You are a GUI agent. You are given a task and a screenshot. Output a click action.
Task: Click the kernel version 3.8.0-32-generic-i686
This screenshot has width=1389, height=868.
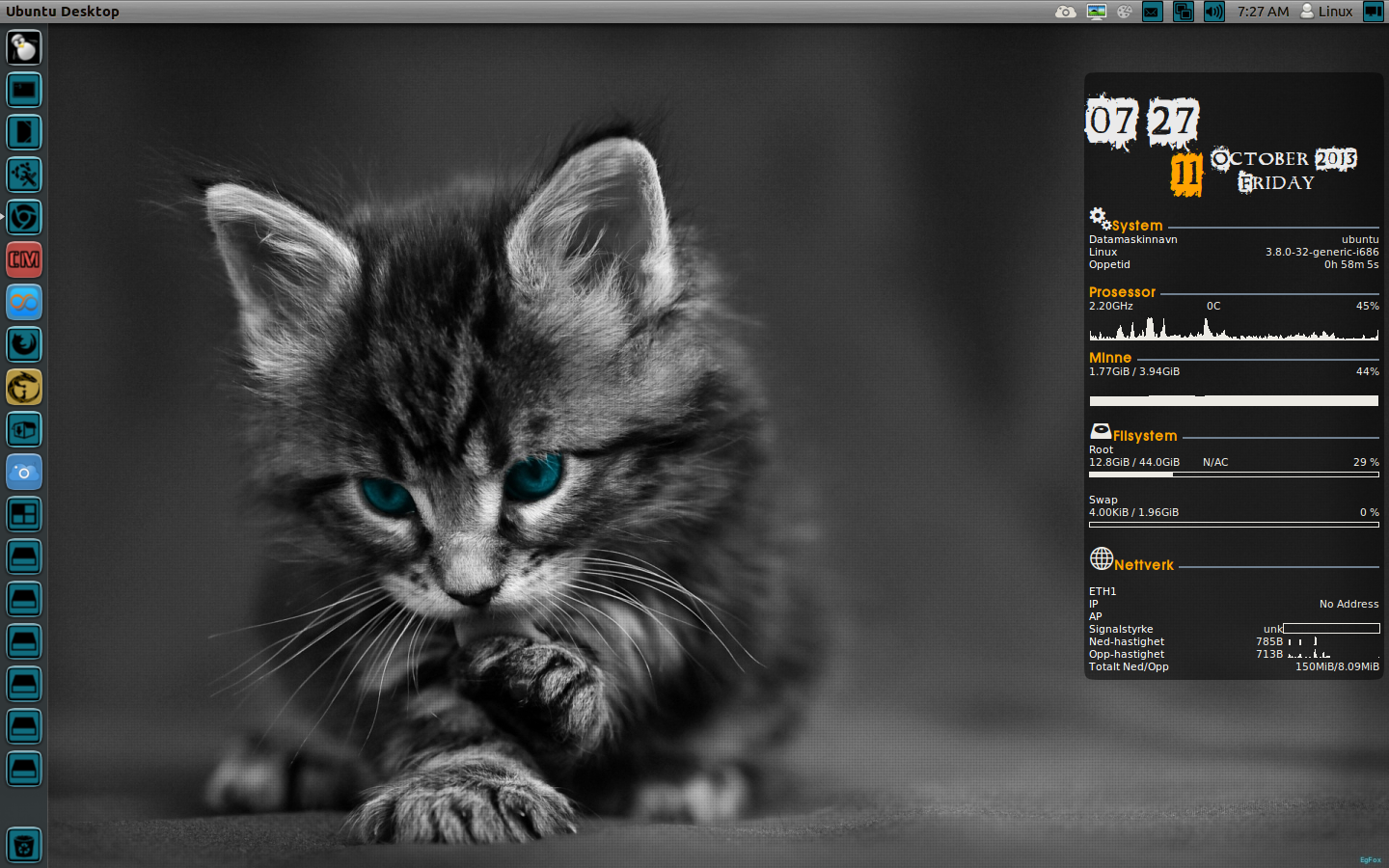click(x=1322, y=252)
